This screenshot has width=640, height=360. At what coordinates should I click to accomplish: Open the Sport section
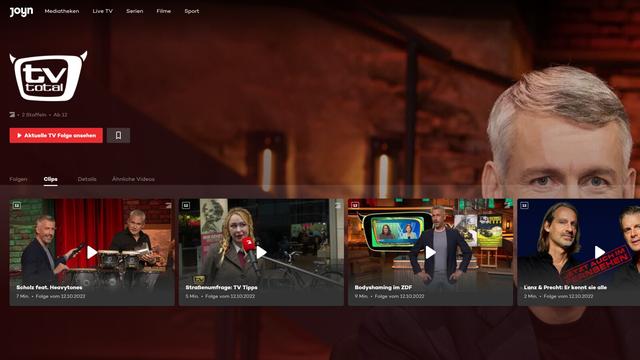[192, 11]
